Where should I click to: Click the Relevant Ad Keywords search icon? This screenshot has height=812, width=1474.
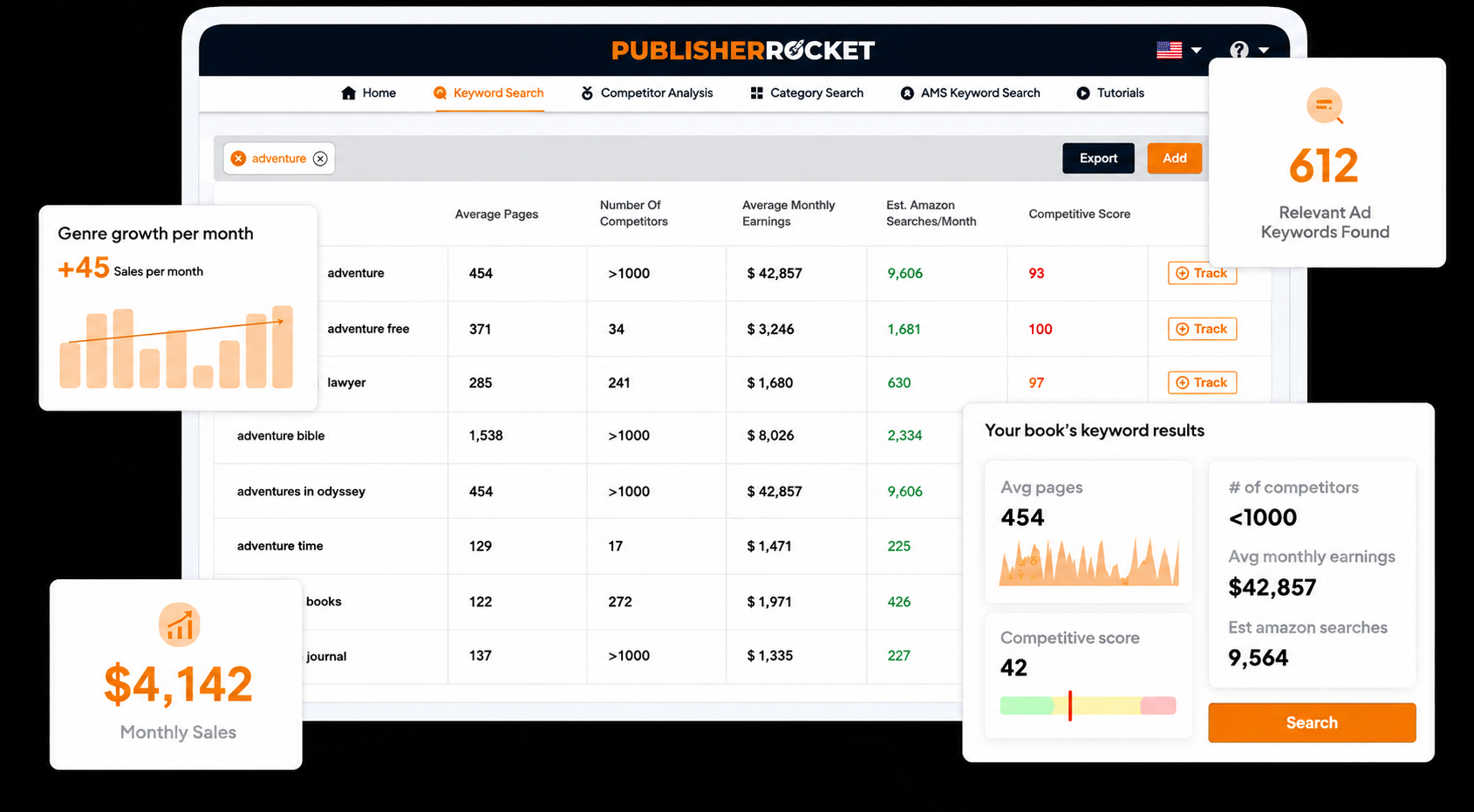click(1325, 106)
